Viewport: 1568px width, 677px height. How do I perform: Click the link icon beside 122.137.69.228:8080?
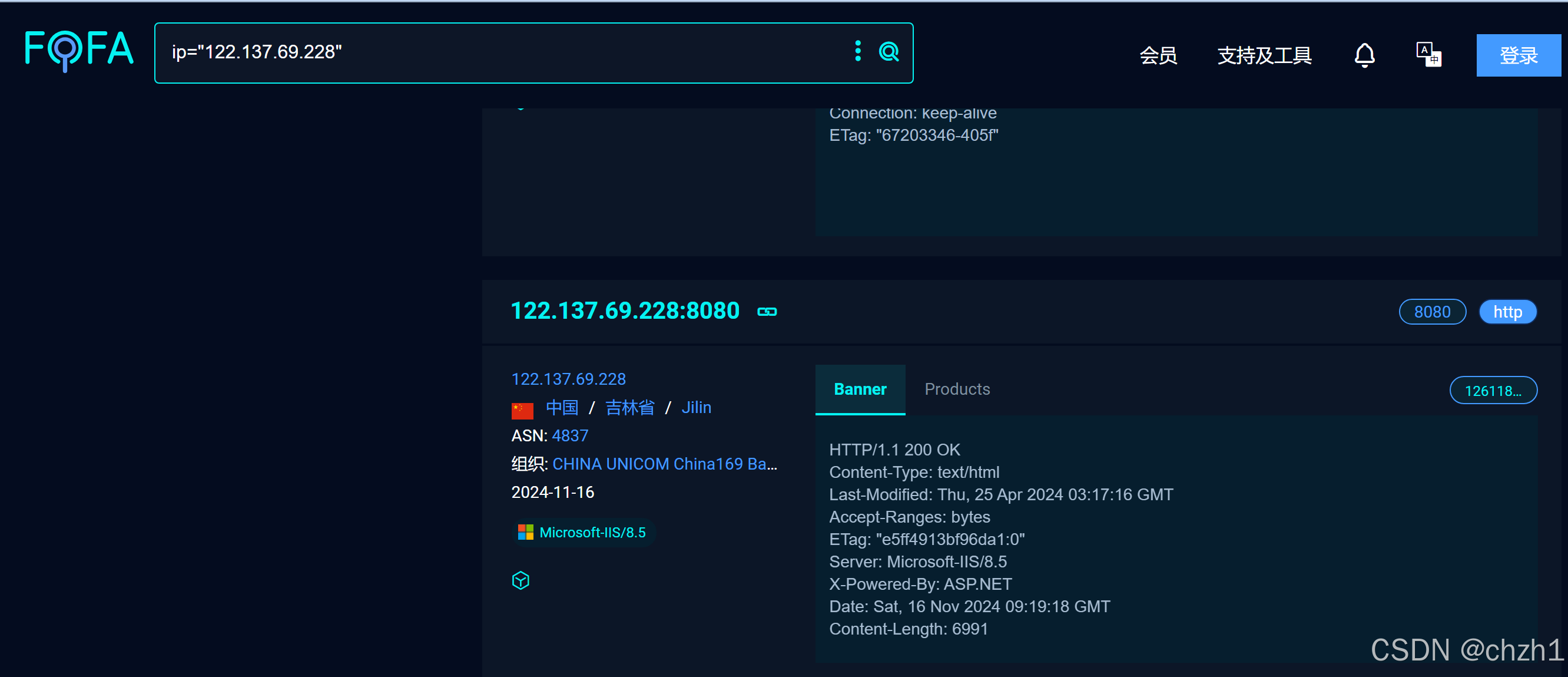coord(767,312)
